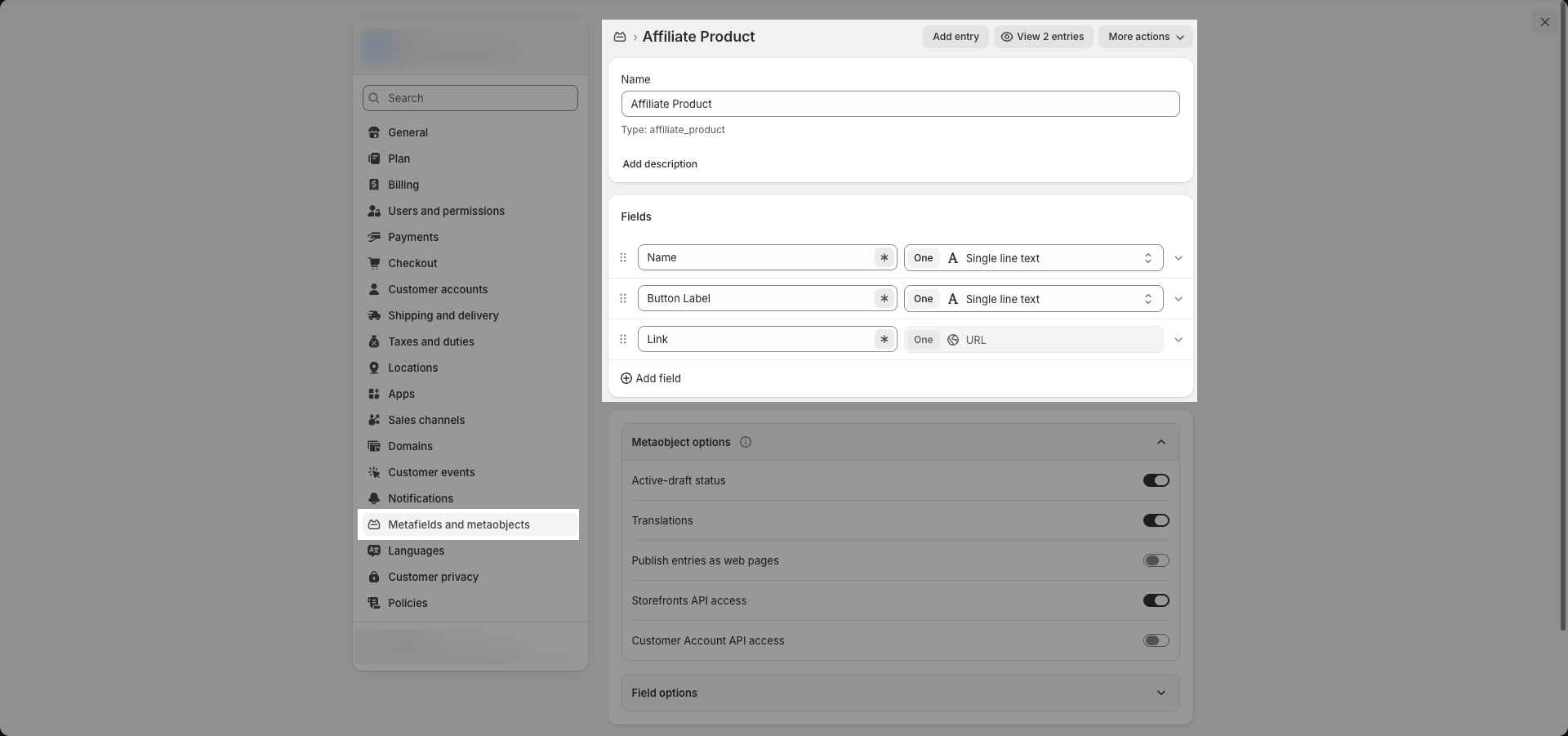Viewport: 1568px width, 736px height.
Task: Click the settings Search field
Action: 470,98
